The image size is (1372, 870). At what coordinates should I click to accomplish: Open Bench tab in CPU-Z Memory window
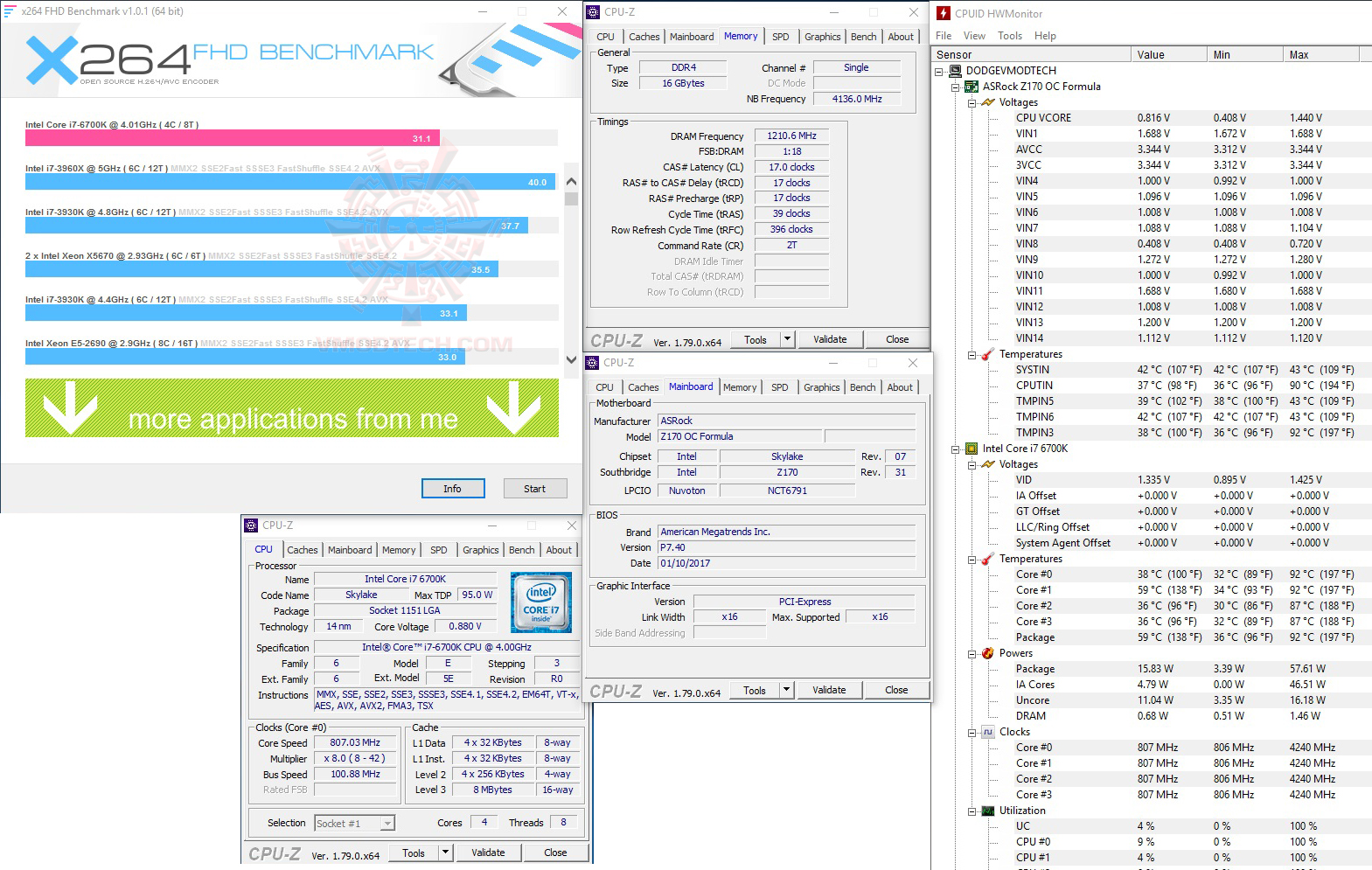click(864, 37)
